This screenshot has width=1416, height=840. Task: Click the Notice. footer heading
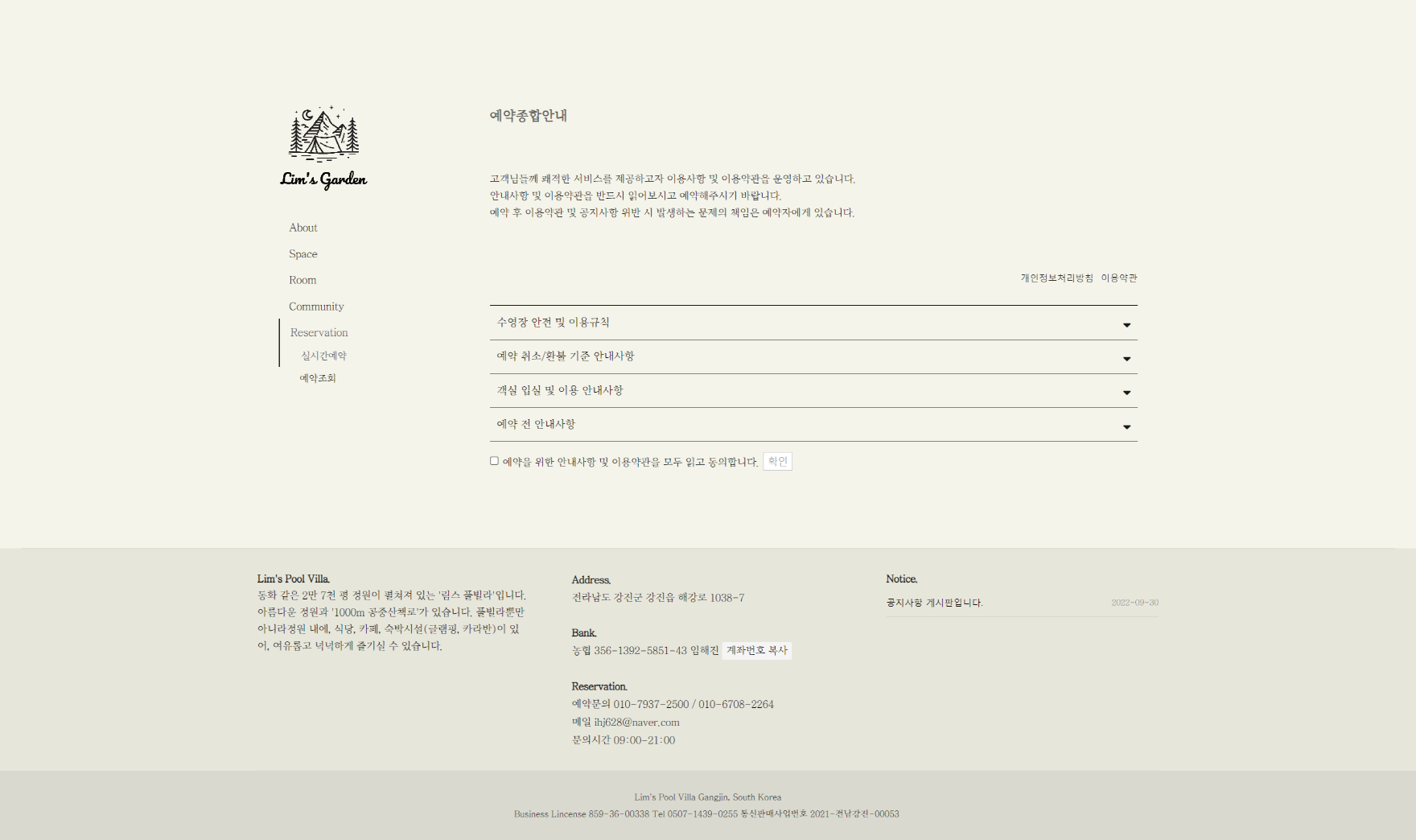[902, 579]
